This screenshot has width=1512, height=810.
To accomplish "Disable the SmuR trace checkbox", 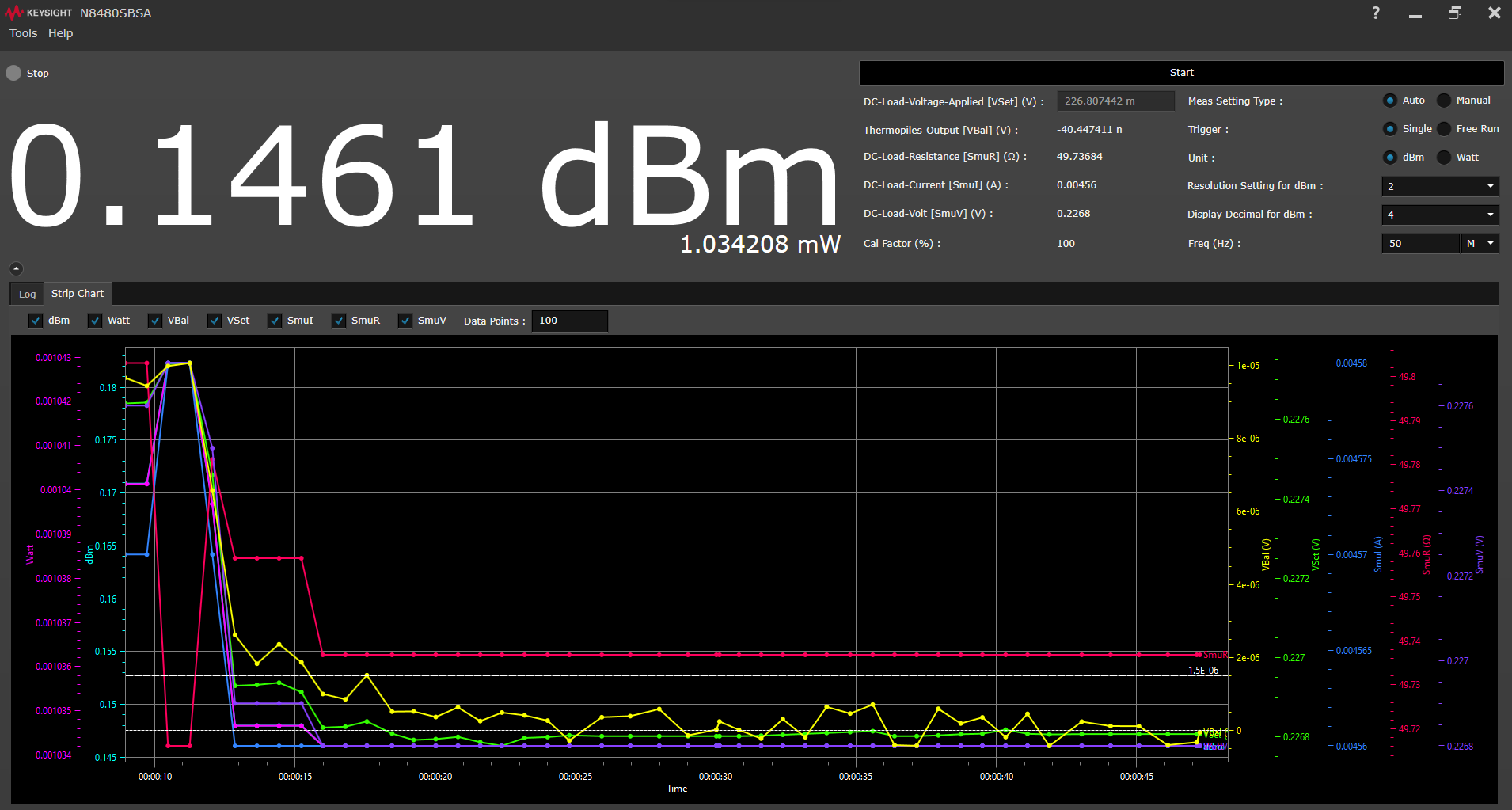I will coord(339,321).
